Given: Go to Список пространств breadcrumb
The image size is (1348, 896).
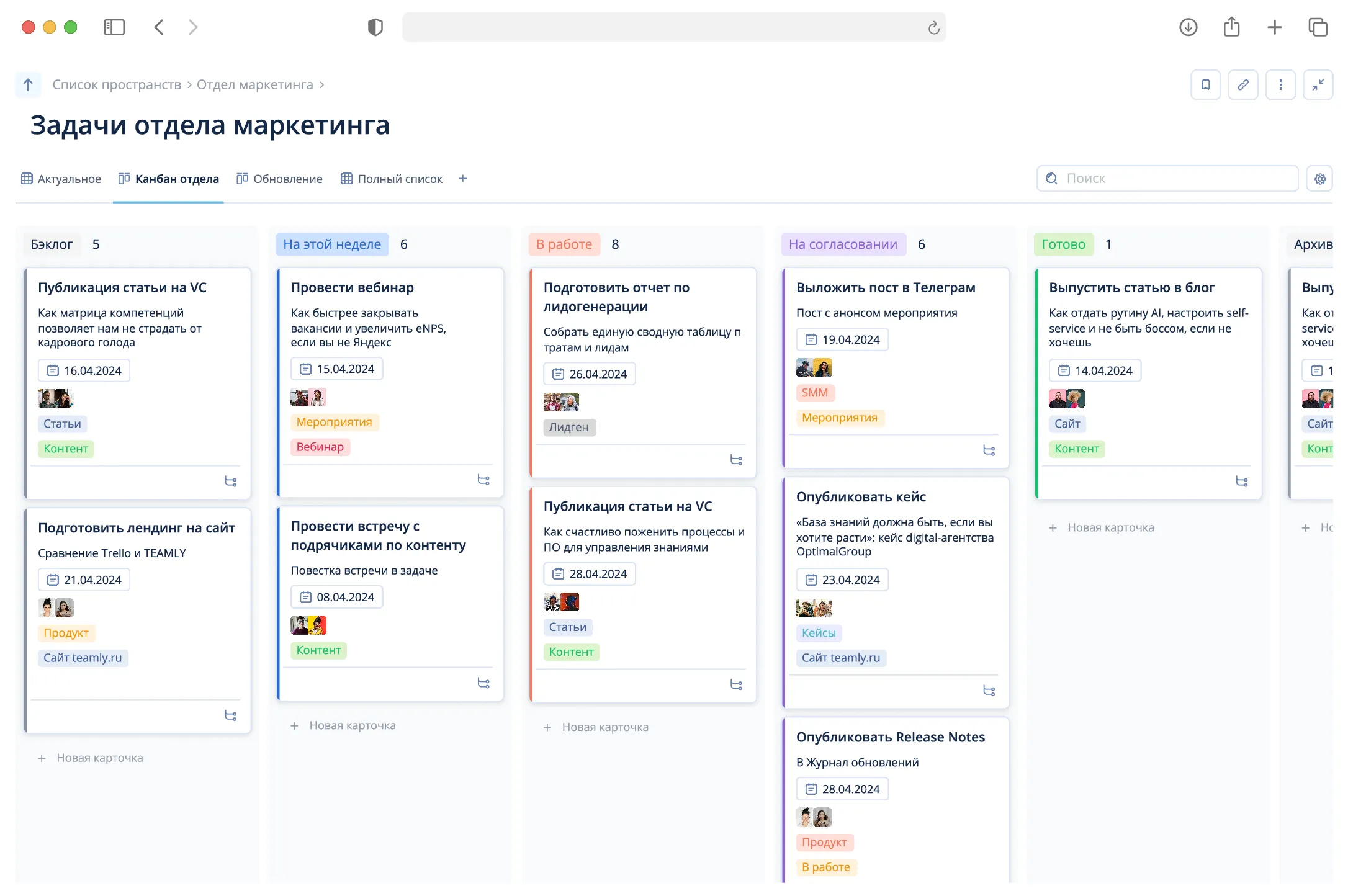Looking at the screenshot, I should click(x=117, y=84).
